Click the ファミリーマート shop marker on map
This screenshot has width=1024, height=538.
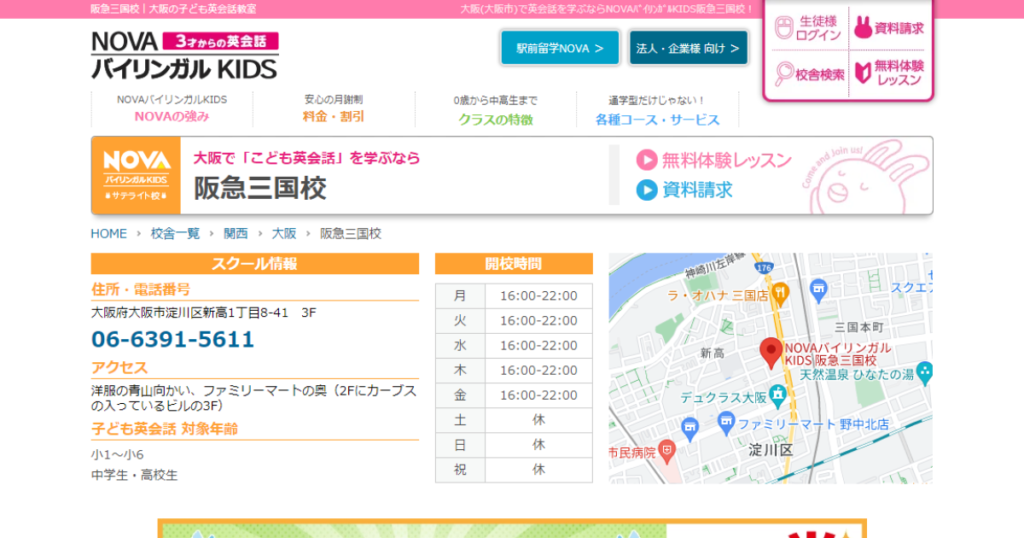[725, 423]
